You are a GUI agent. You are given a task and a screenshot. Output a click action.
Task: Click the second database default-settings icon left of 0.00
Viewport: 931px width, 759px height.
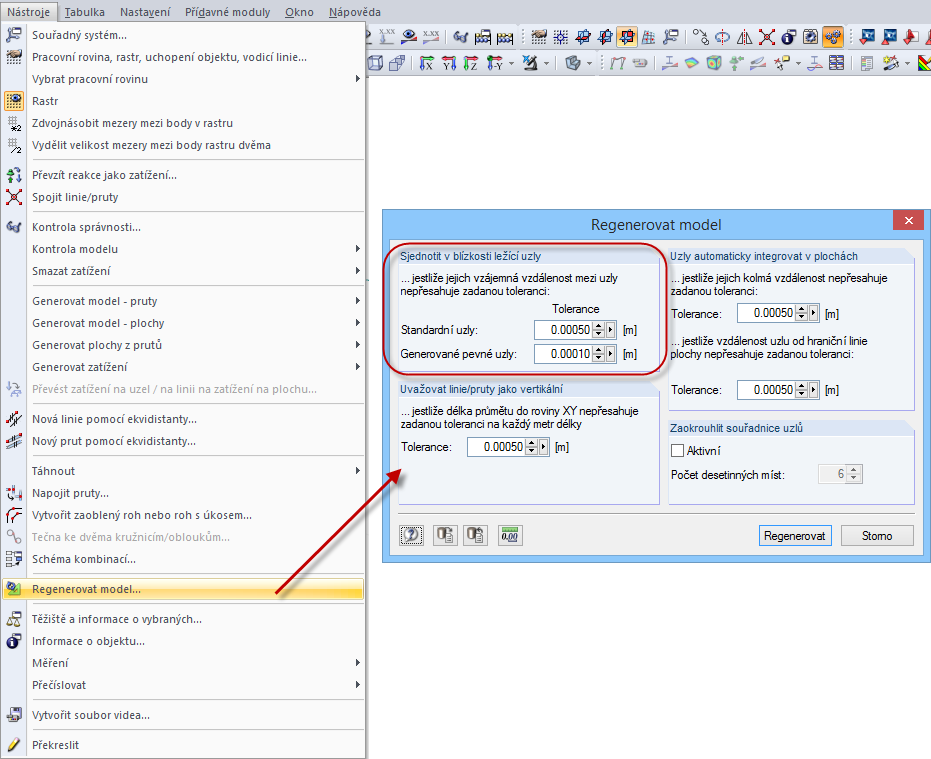(476, 536)
